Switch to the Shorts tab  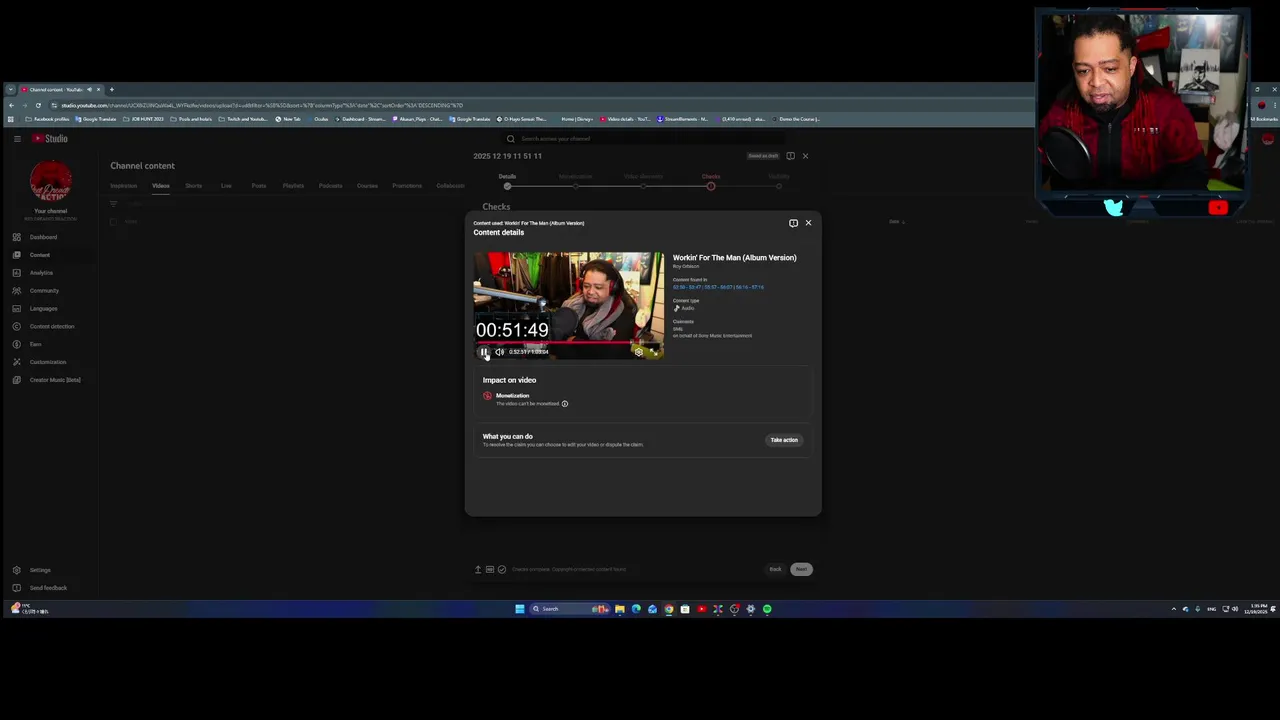pos(194,186)
